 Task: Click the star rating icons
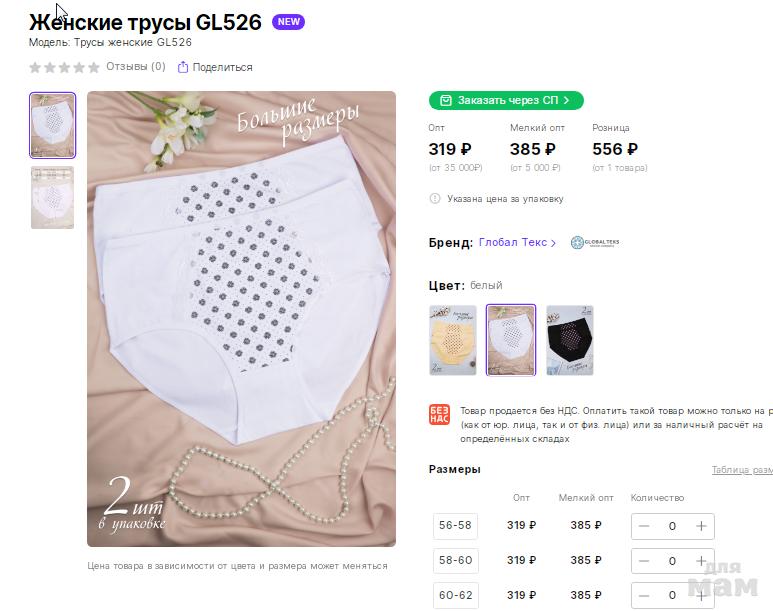point(64,67)
